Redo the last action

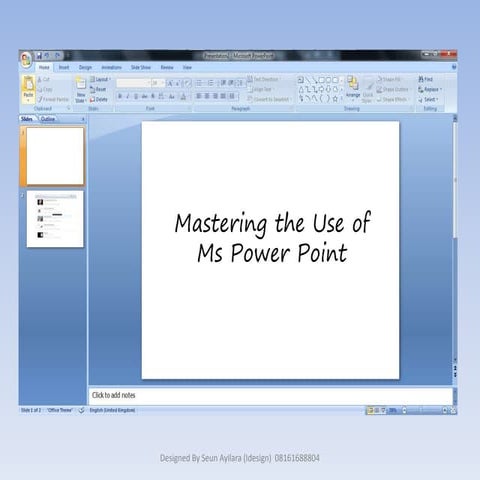pos(57,55)
